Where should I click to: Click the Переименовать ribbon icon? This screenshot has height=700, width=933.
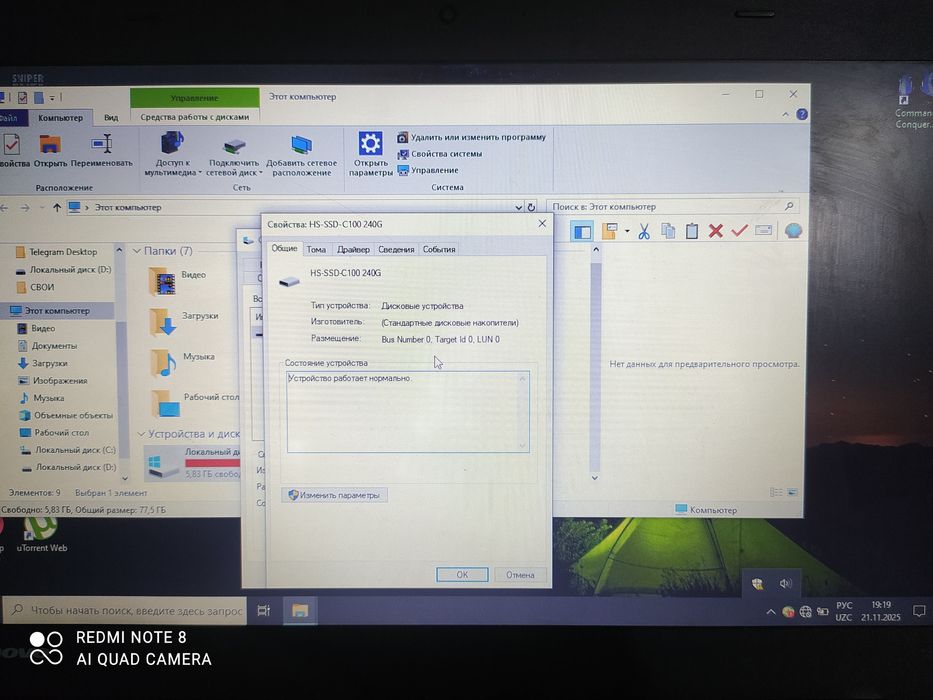pyautogui.click(x=102, y=144)
